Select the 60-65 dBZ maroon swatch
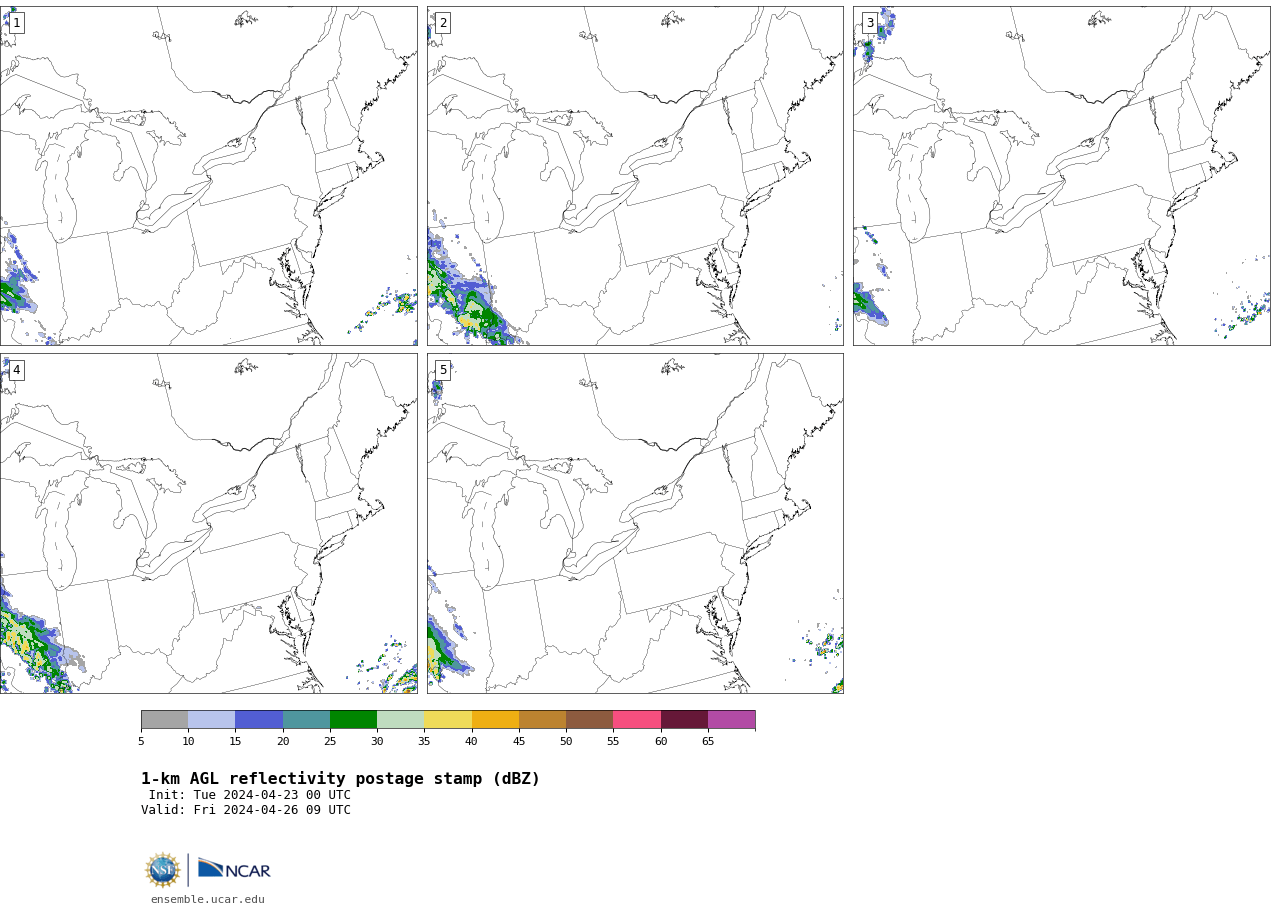Viewport: 1280px width, 910px height. (x=684, y=720)
